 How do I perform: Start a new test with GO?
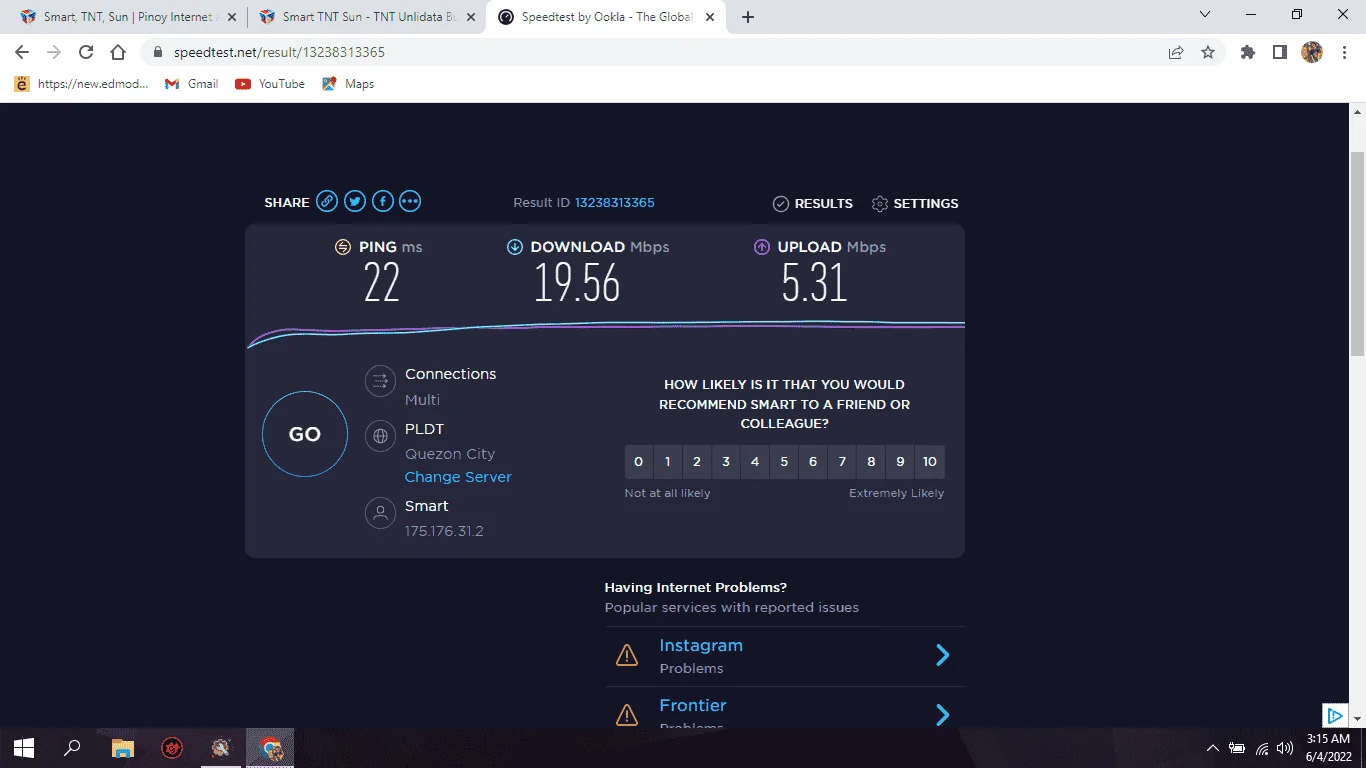tap(305, 434)
